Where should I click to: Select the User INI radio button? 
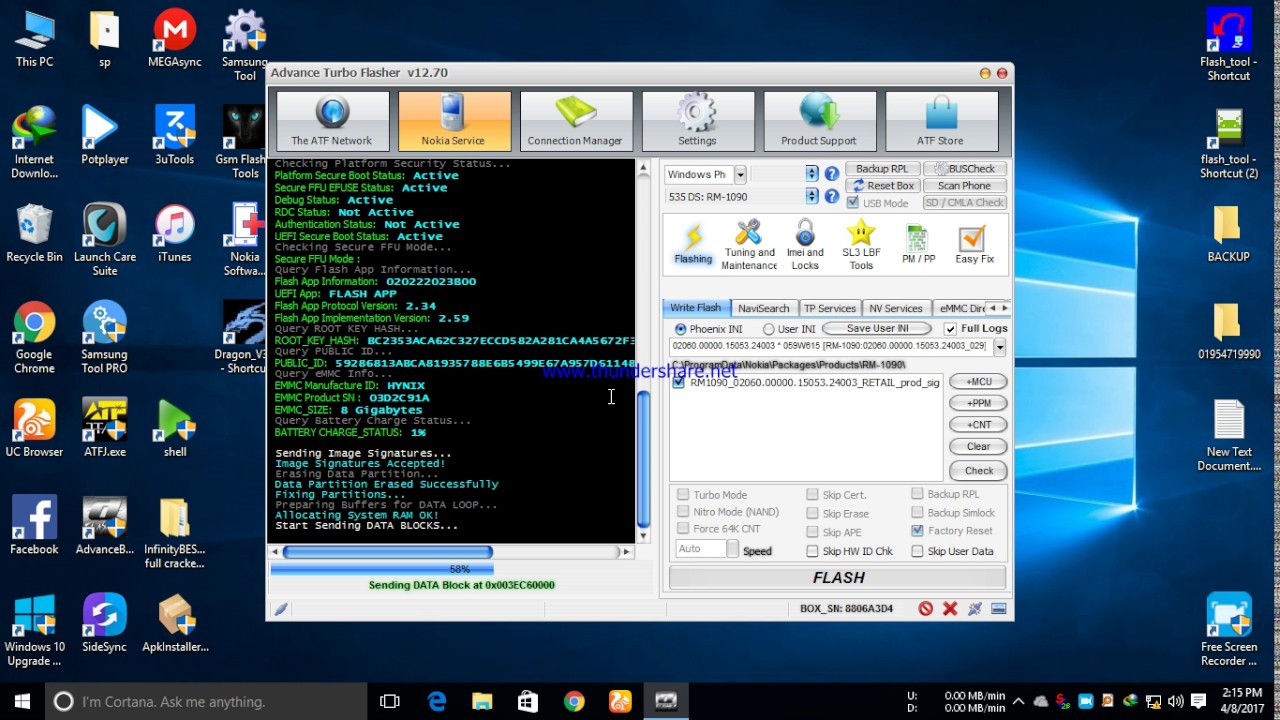coord(769,329)
